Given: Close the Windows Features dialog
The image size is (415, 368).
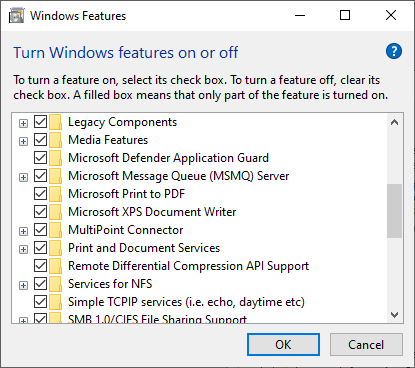Looking at the screenshot, I should tap(391, 15).
